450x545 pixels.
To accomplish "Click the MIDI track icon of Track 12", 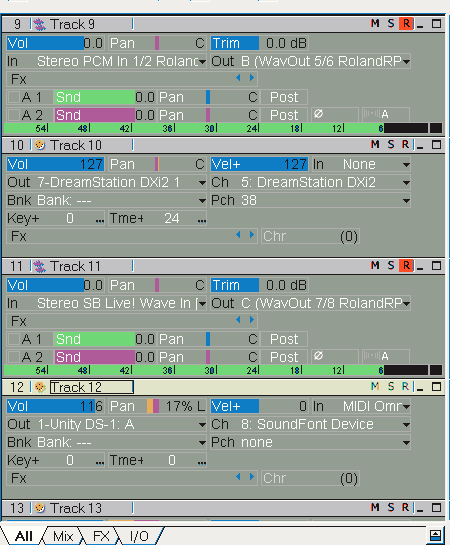I will click(40, 387).
